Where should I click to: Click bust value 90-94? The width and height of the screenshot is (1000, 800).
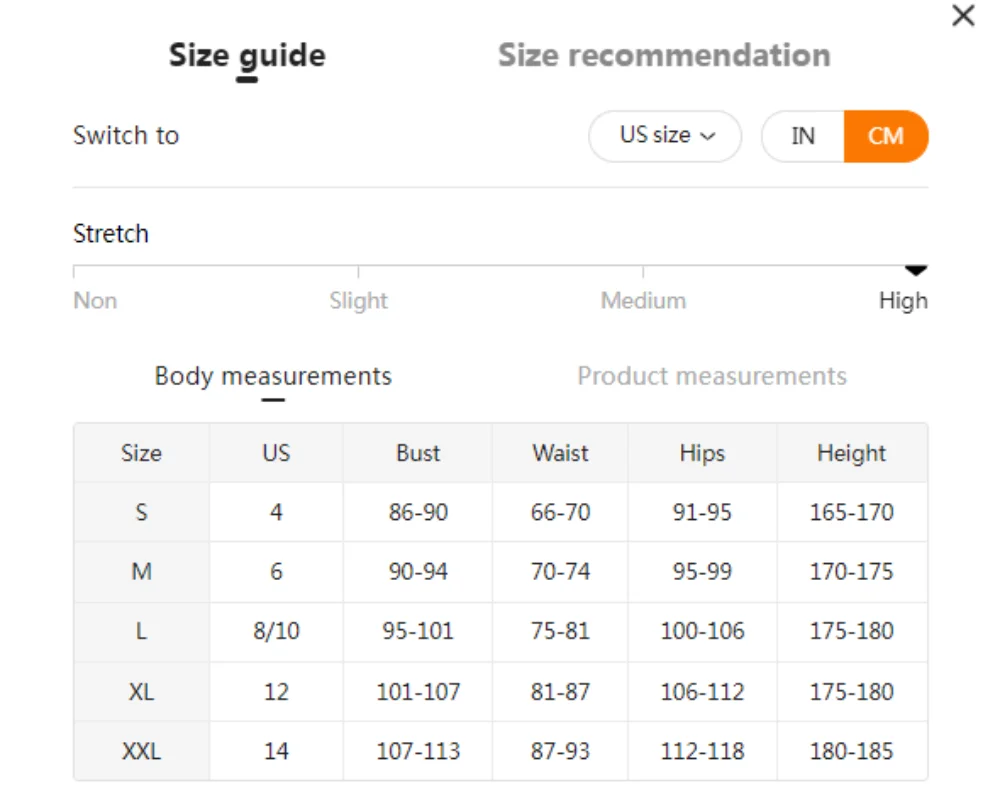coord(418,572)
